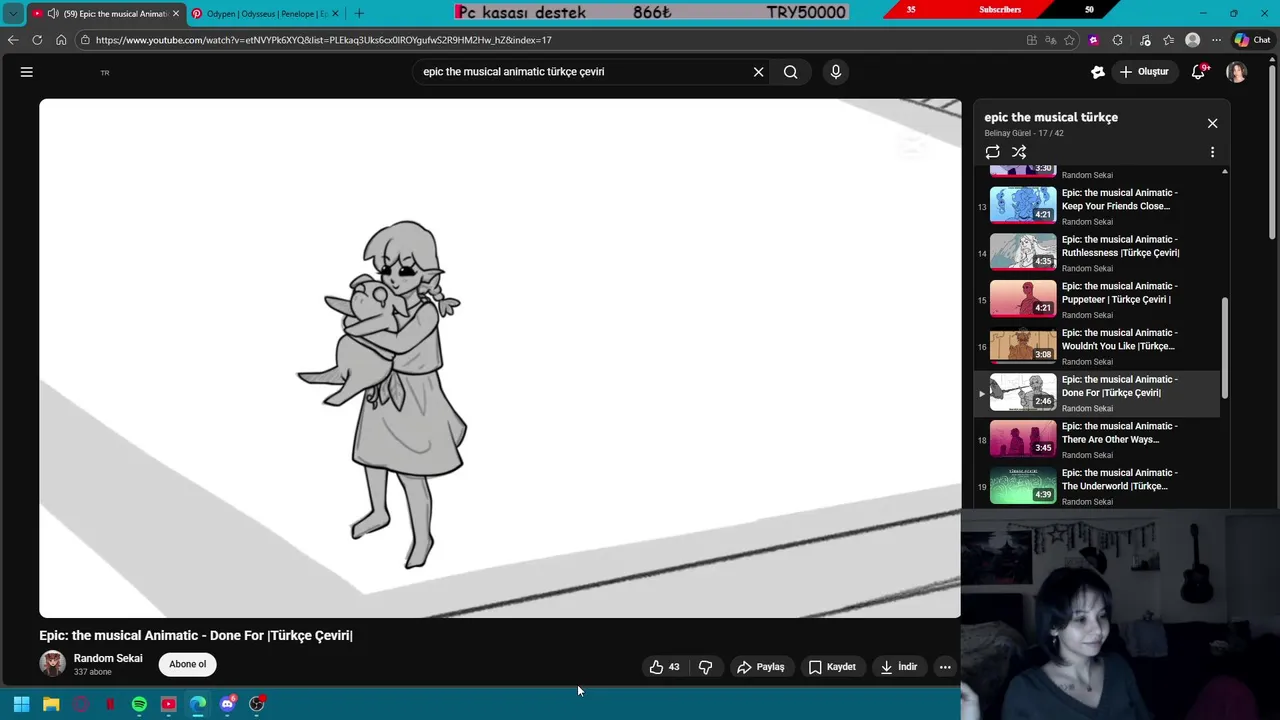Open the YouTube hamburger guide menu
Screen dimensions: 1280x720
[x=27, y=72]
